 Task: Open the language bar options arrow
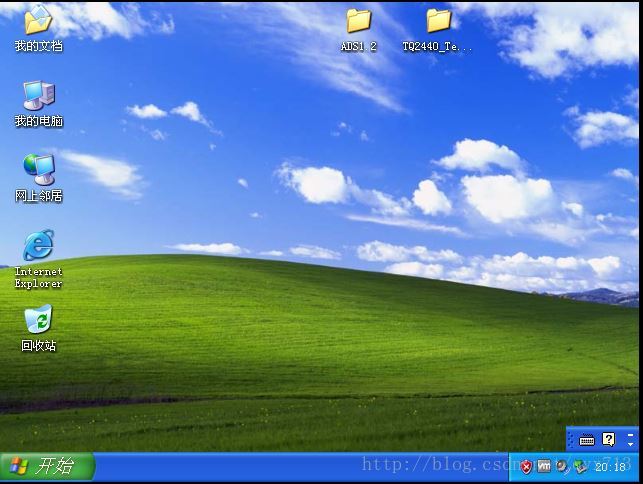click(x=630, y=445)
